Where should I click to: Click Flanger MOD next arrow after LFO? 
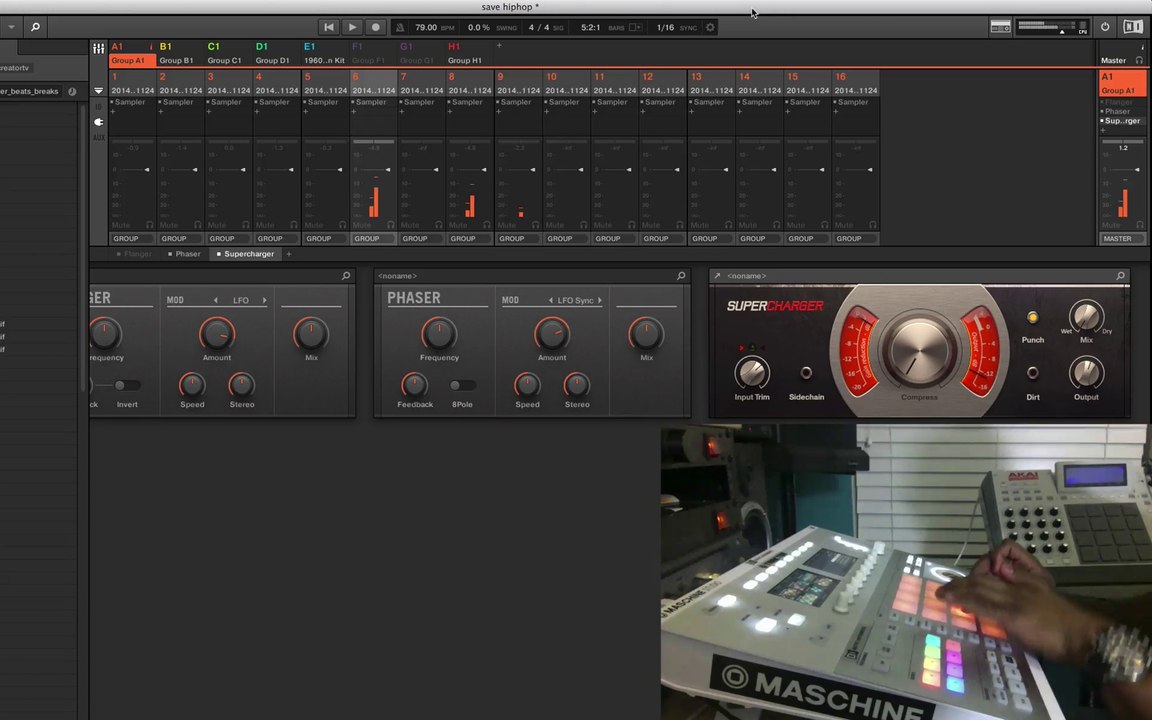264,300
